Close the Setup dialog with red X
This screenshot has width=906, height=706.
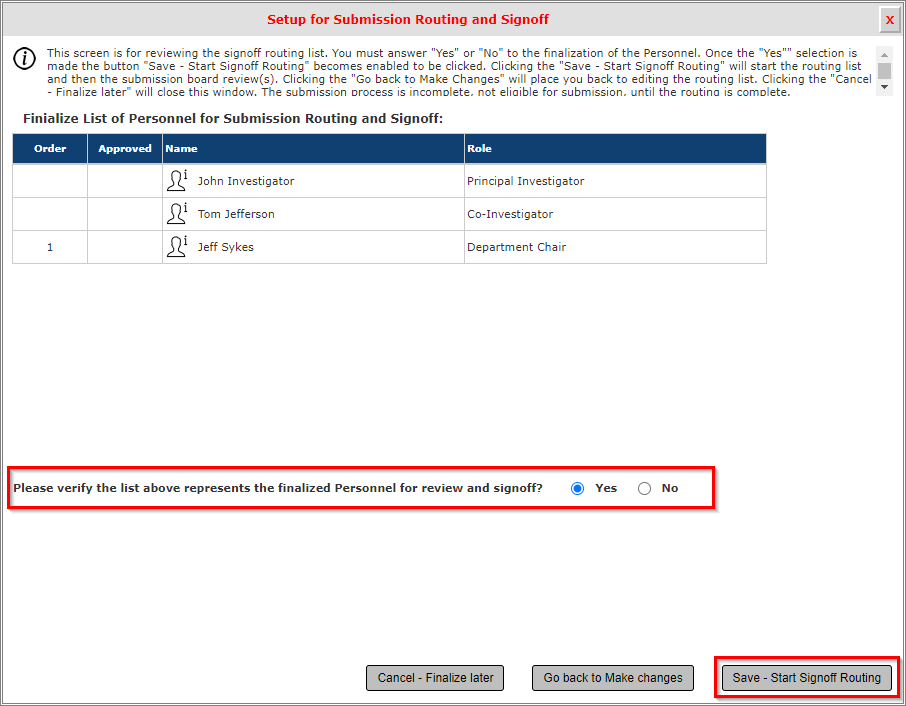[890, 20]
